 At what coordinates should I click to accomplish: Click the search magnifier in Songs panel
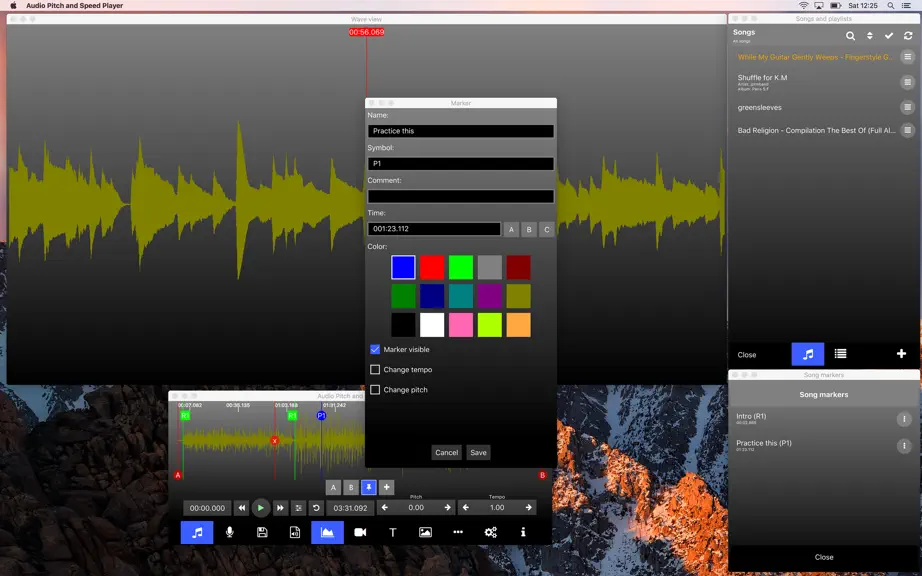[850, 36]
